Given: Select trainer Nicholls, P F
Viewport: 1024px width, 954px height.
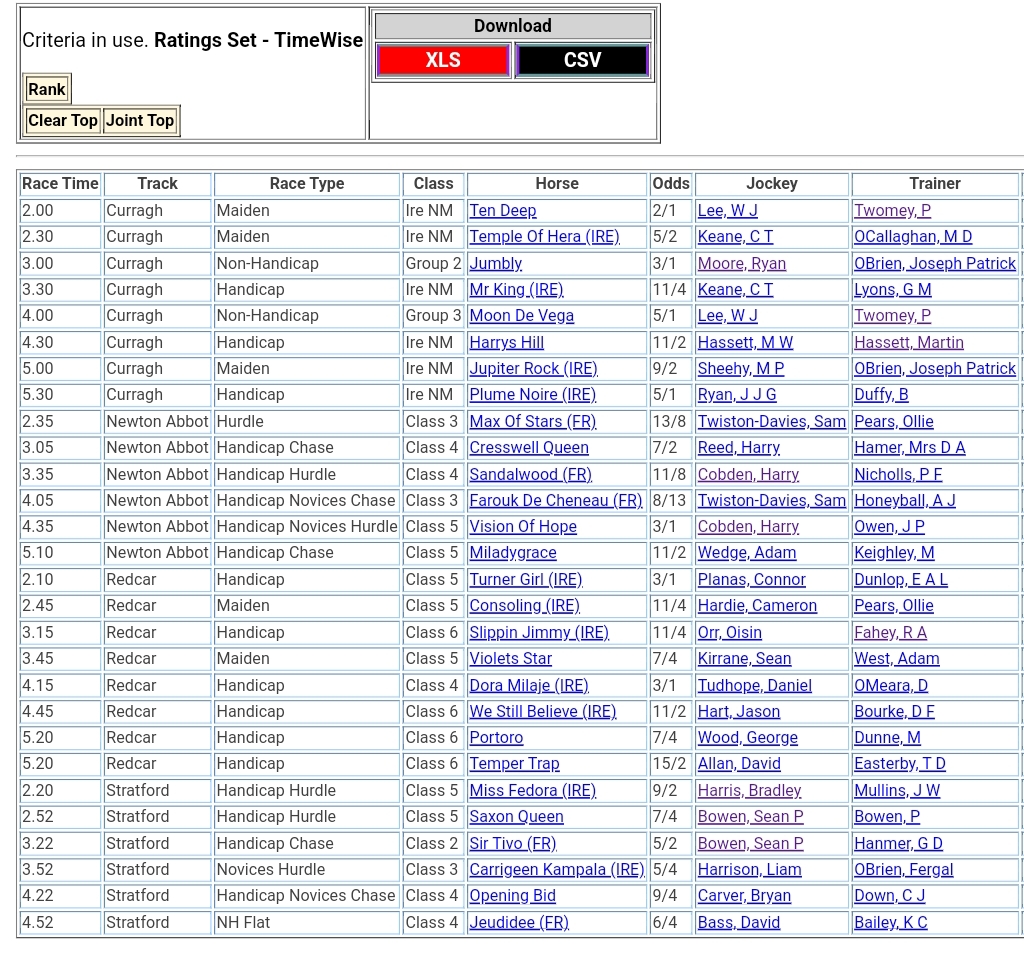Looking at the screenshot, I should coord(897,475).
